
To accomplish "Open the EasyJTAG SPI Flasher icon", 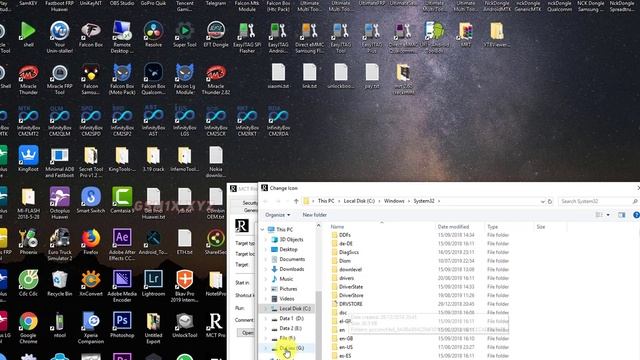I will 247,37.
